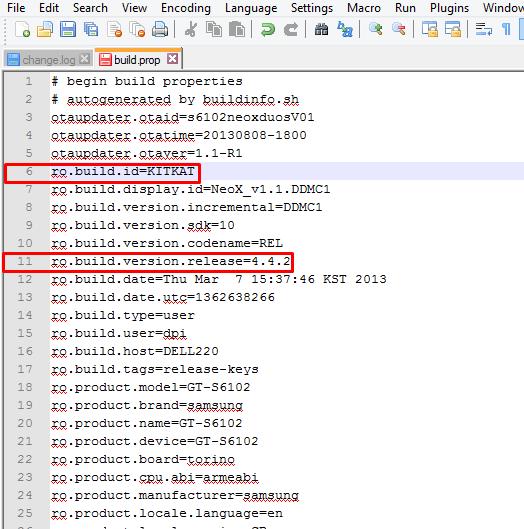Viewport: 524px width, 529px height.
Task: Undo the last action with the green arrow
Action: point(268,29)
